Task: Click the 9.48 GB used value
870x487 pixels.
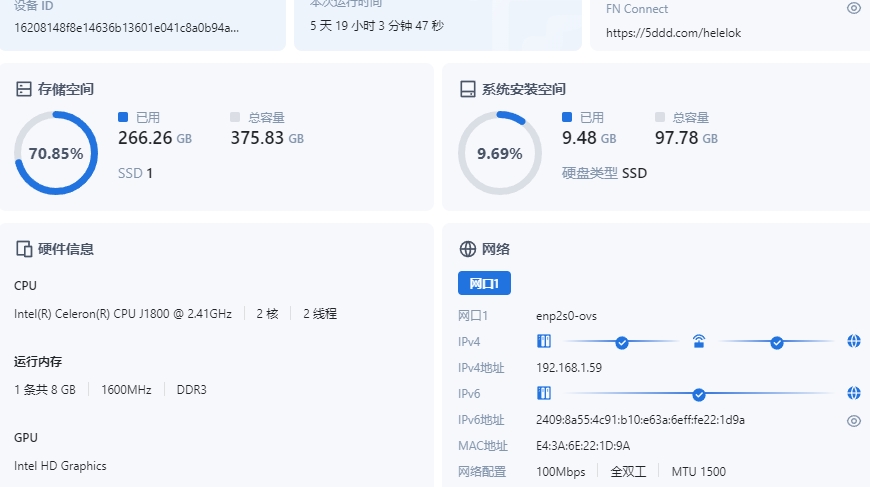Action: [589, 138]
